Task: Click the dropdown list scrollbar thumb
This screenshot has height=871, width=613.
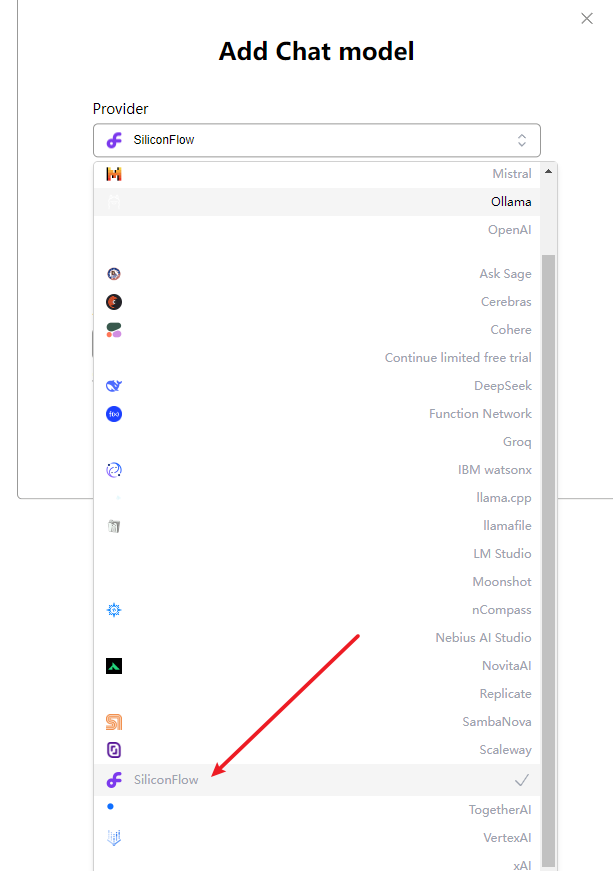Action: click(548, 560)
